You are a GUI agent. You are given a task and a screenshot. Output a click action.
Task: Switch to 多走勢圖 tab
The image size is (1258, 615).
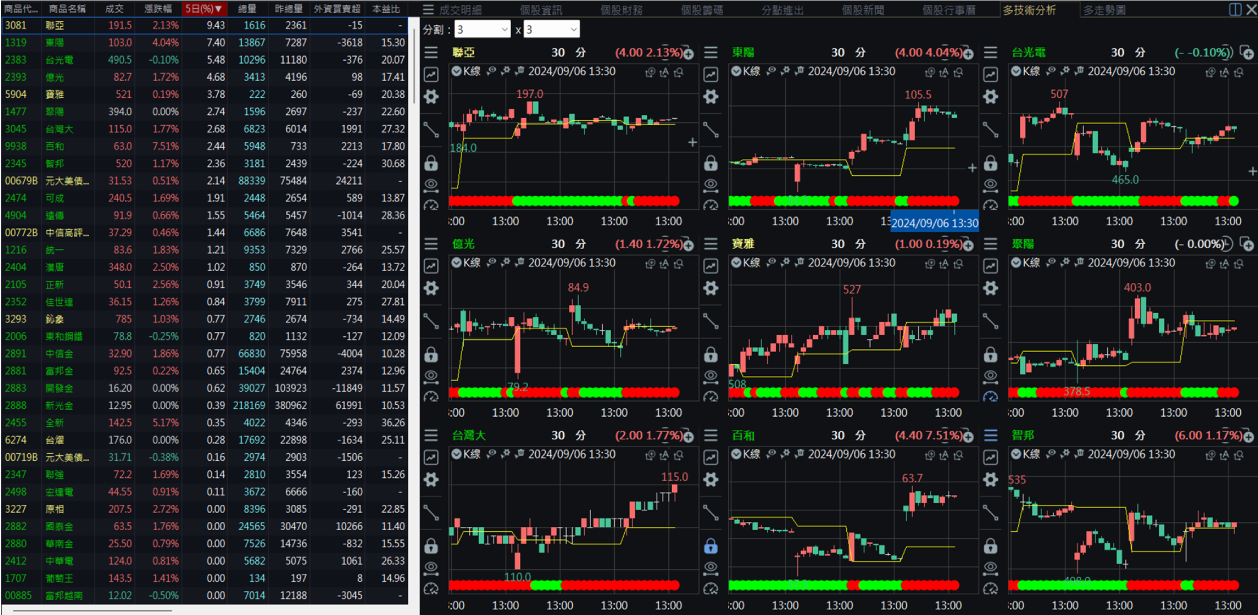(1104, 9)
